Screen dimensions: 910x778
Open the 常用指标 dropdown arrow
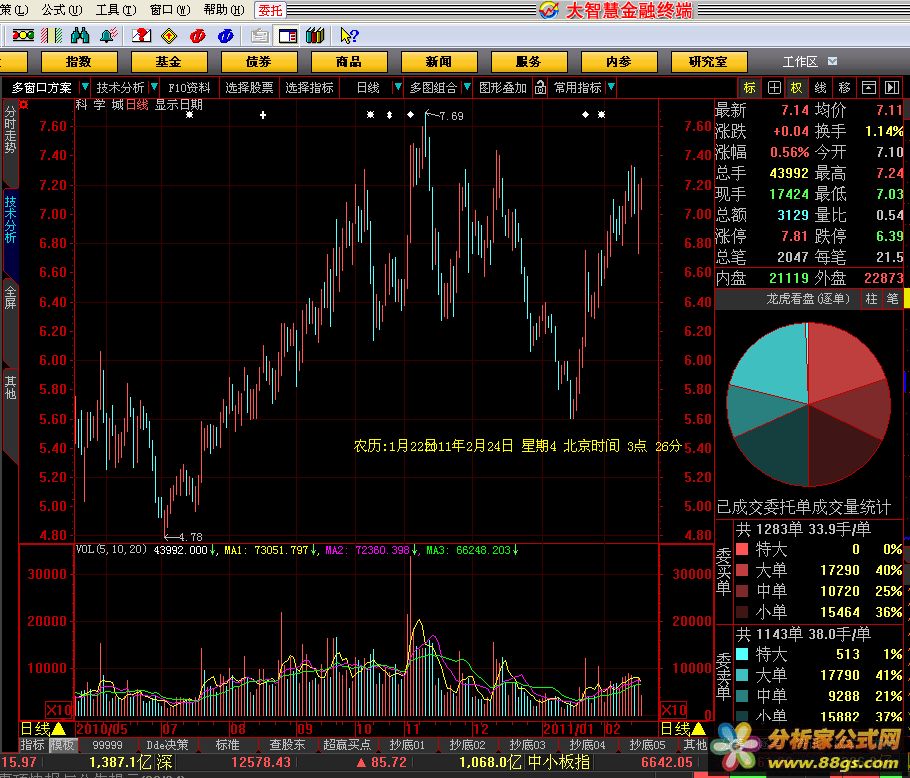611,87
